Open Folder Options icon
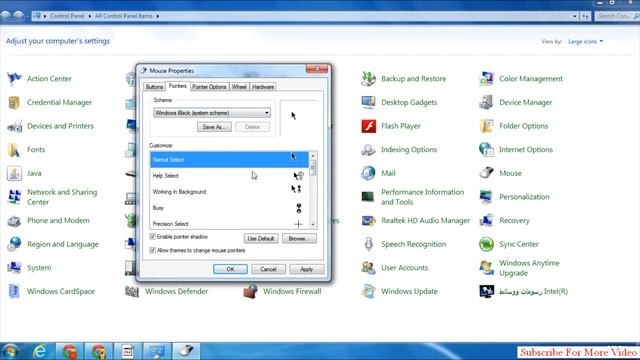 tap(486, 126)
